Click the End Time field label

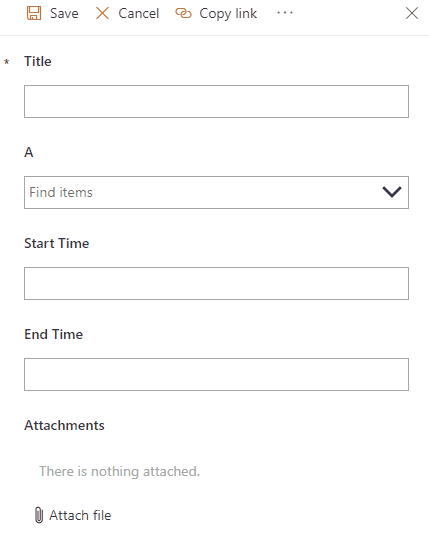pyautogui.click(x=53, y=334)
